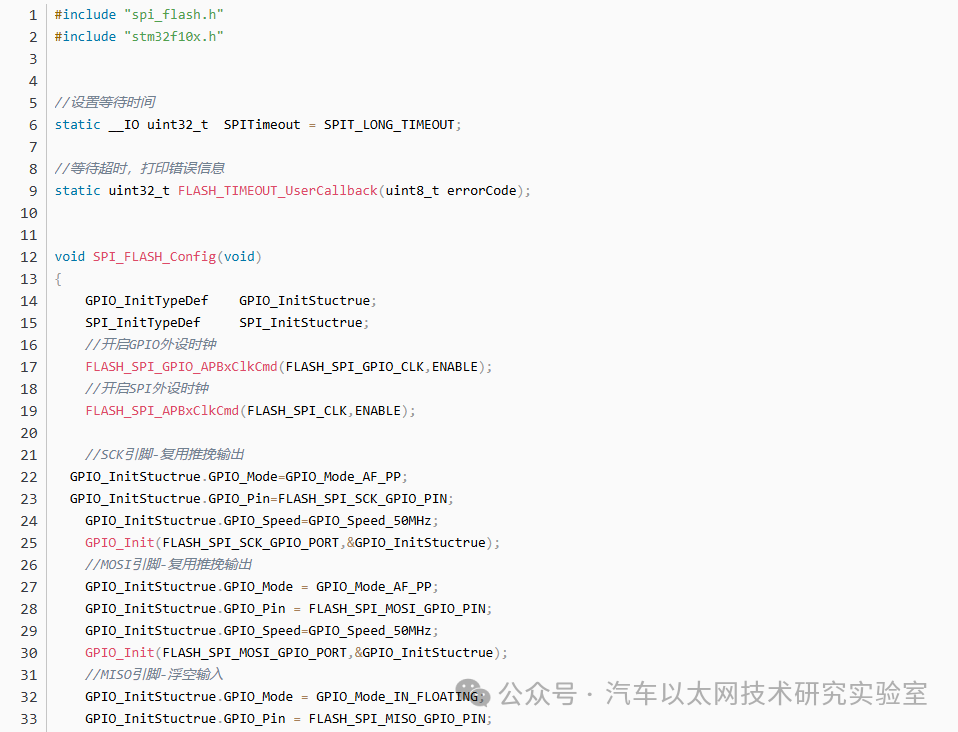
Task: Click the "spi_flash.h" include string
Action: (174, 15)
